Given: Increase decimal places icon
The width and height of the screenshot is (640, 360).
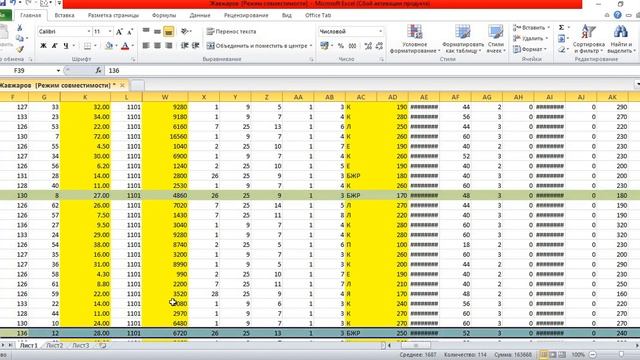Looking at the screenshot, I should tap(368, 46).
